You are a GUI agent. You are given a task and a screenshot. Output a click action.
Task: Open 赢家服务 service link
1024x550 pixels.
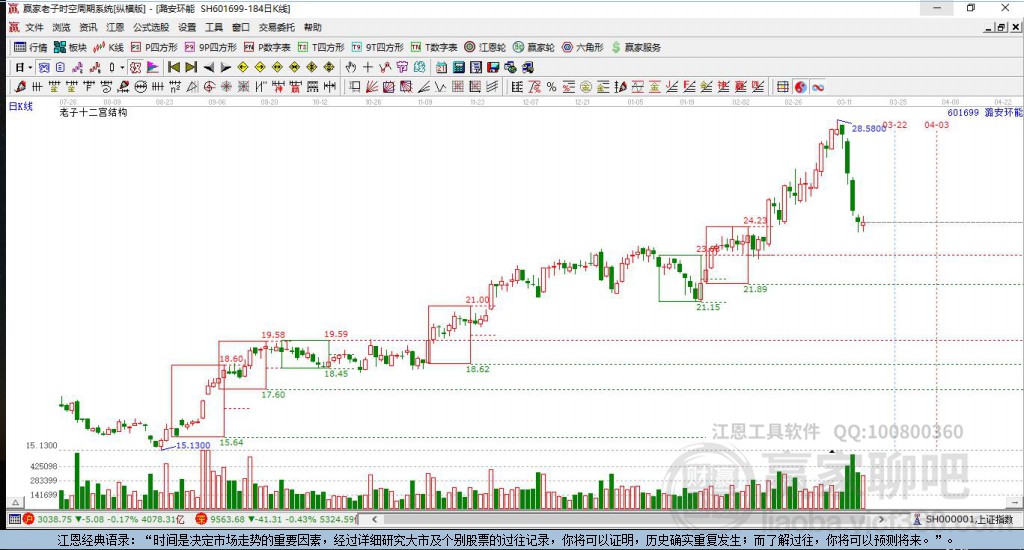[636, 47]
